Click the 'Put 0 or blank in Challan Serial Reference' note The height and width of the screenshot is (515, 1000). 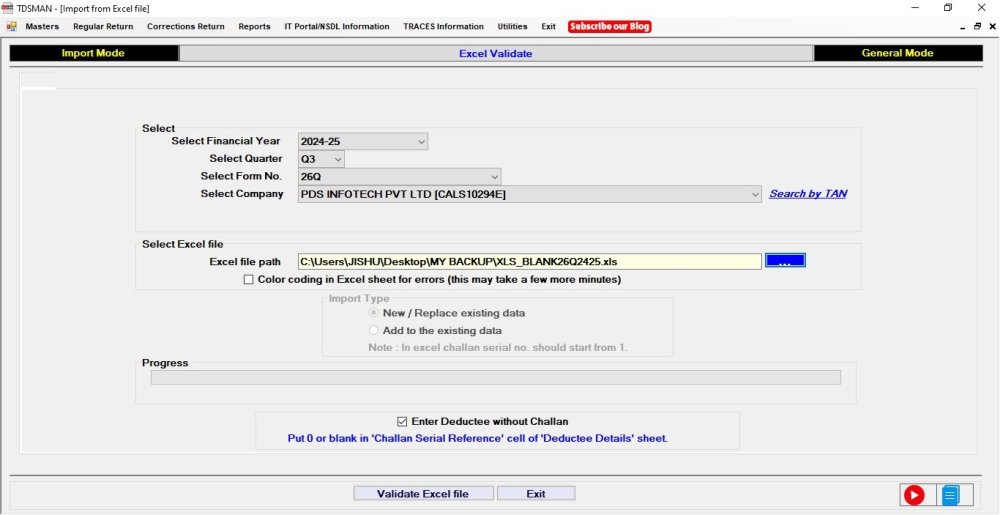tap(478, 439)
